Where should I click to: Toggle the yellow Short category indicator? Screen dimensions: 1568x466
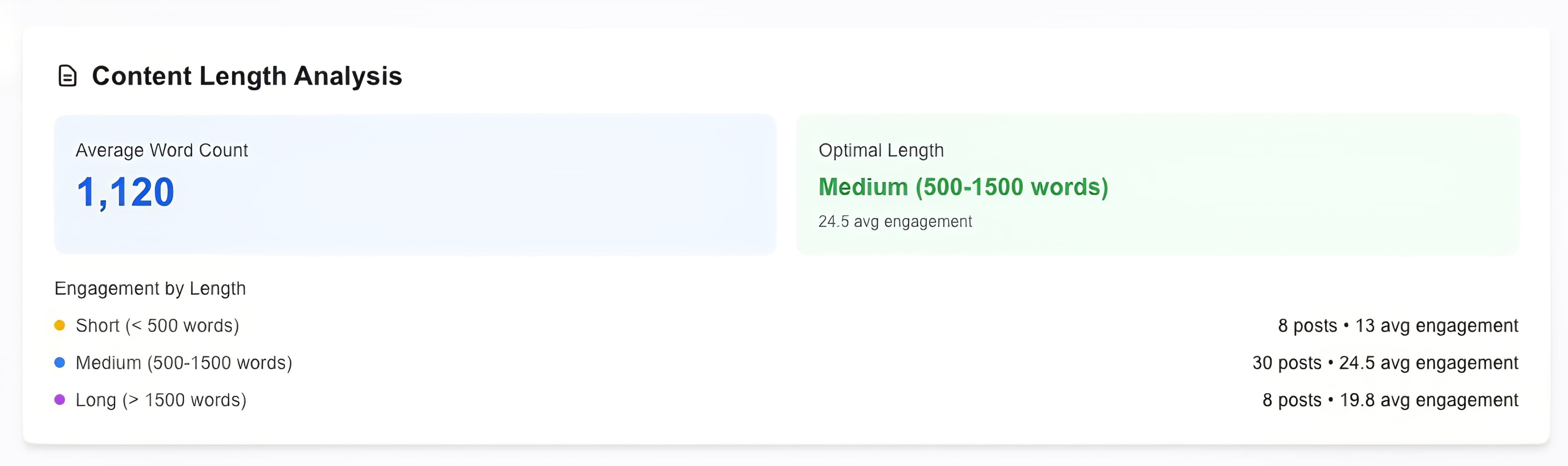tap(59, 325)
